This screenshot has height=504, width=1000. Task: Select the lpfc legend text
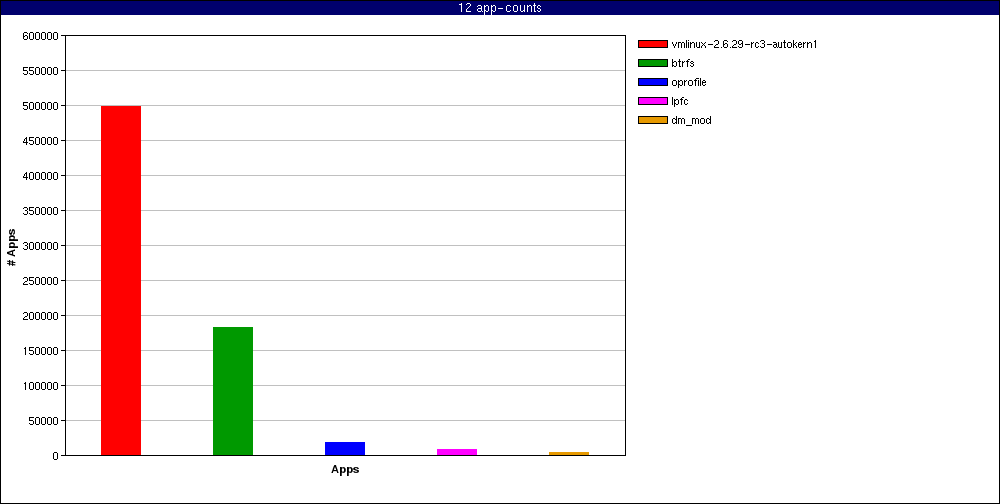679,101
